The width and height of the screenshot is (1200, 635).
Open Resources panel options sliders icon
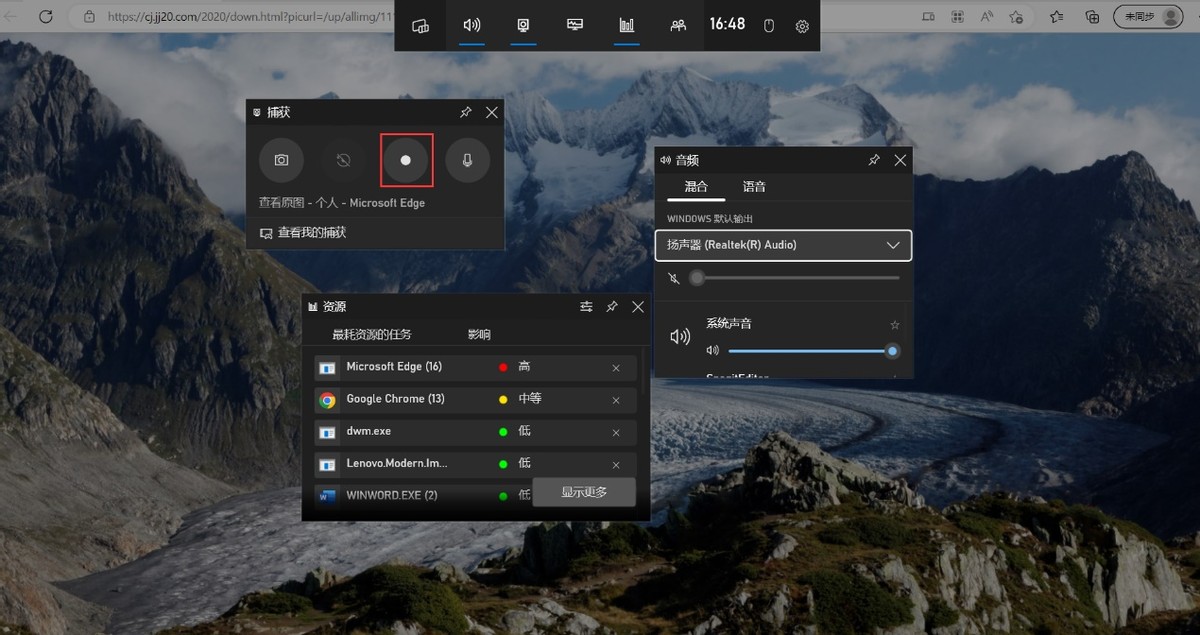coord(586,307)
